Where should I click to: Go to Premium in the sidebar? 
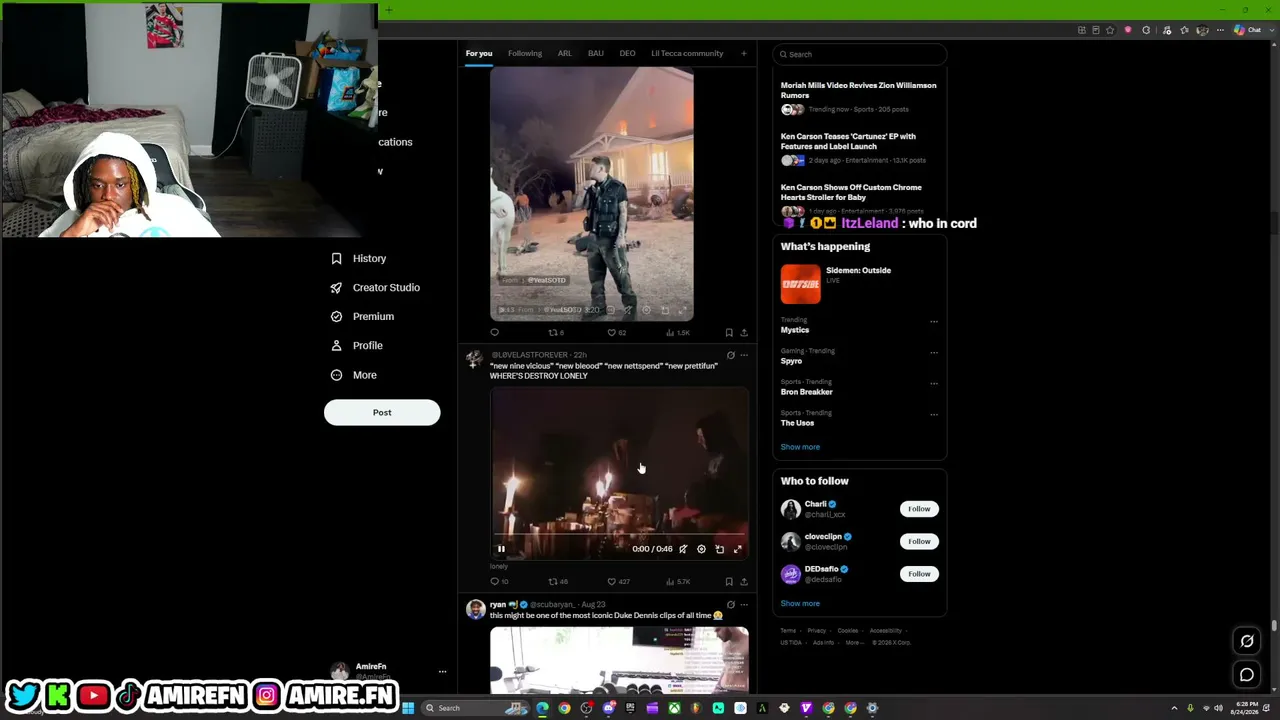click(x=362, y=316)
